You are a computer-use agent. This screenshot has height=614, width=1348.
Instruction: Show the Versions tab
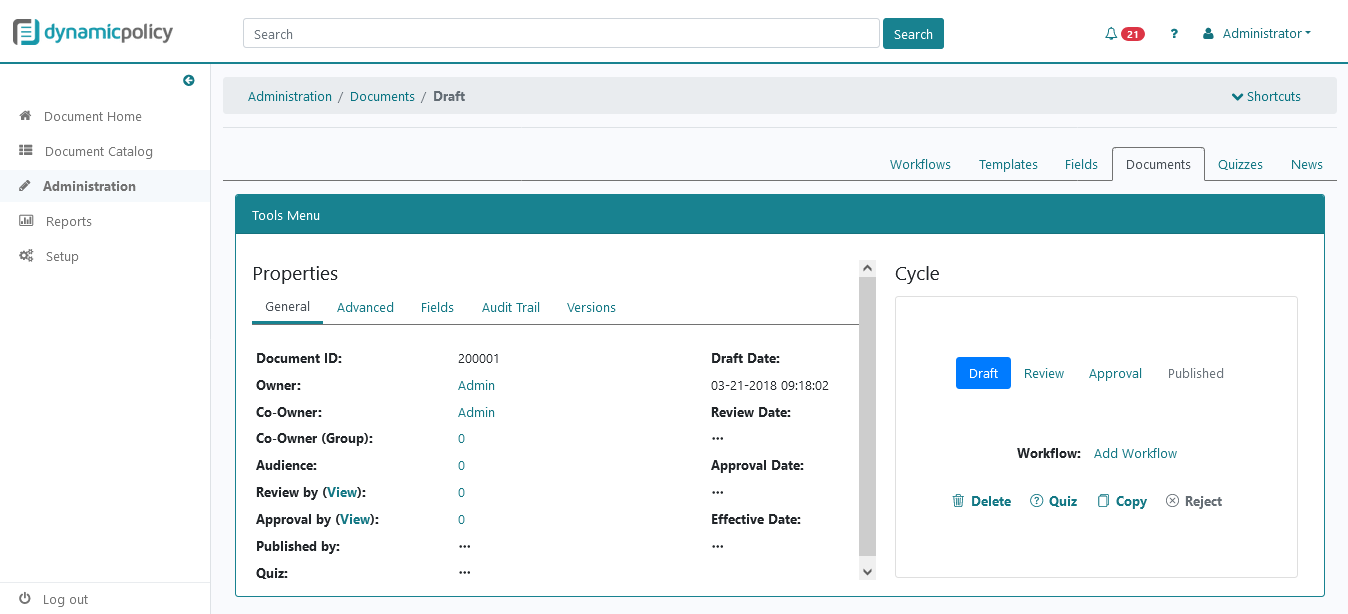591,308
